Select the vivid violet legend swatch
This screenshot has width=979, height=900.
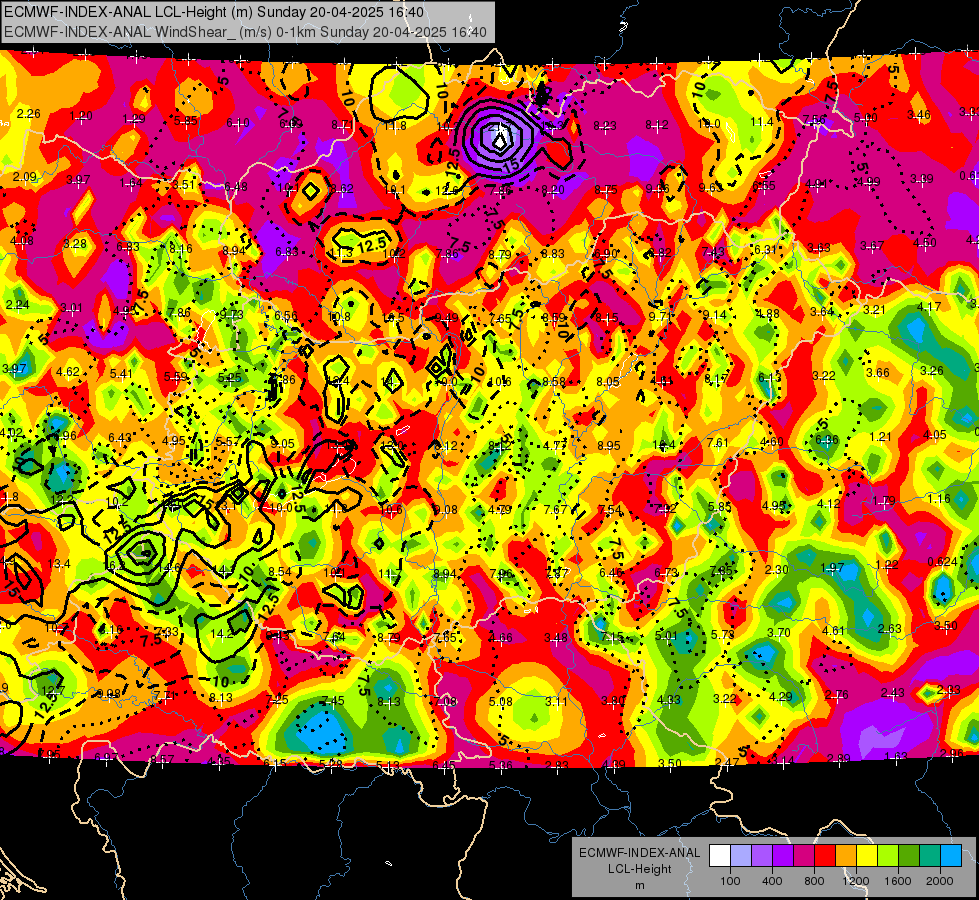[x=783, y=856]
